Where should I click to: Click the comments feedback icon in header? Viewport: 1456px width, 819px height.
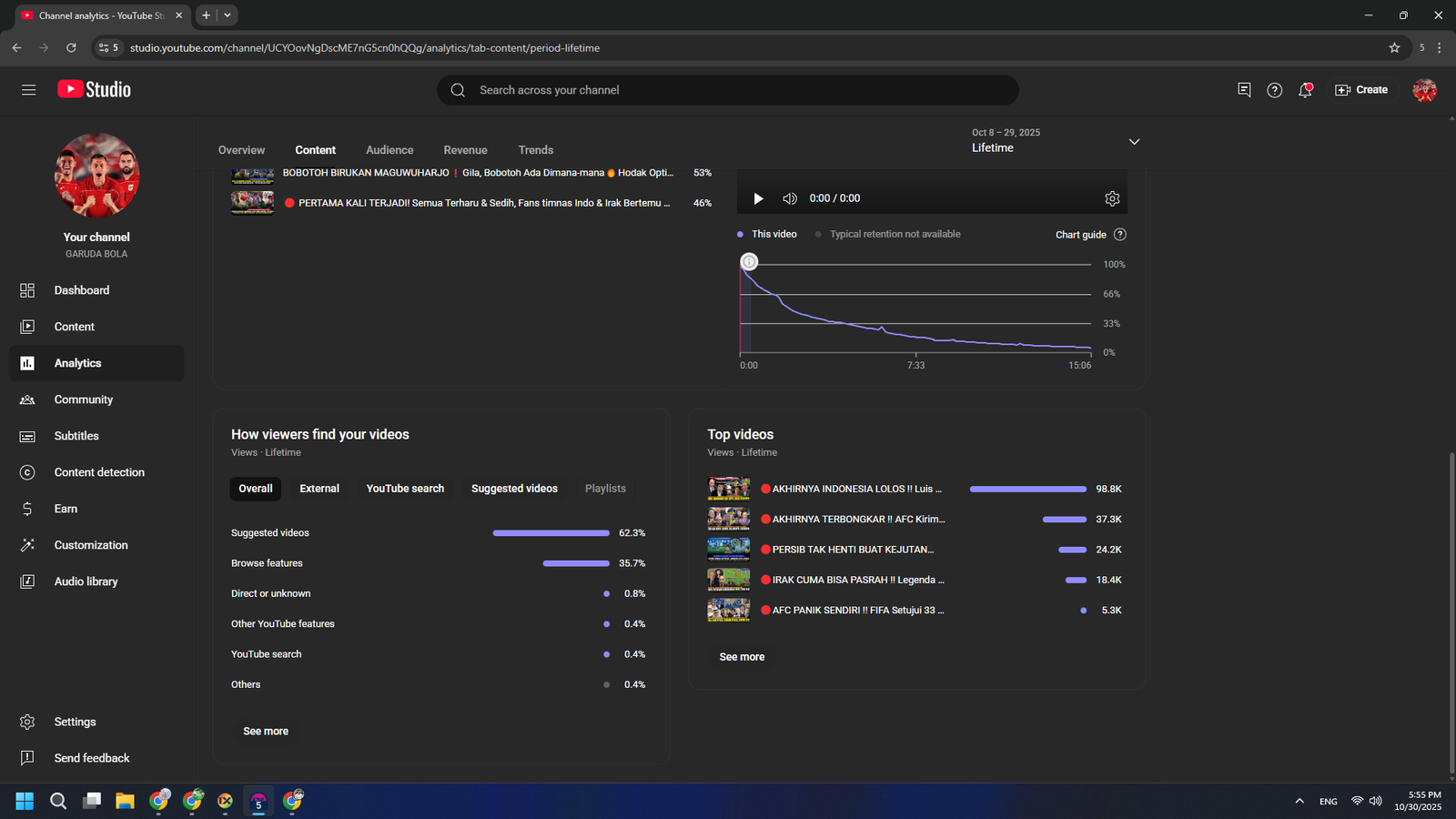1244,90
